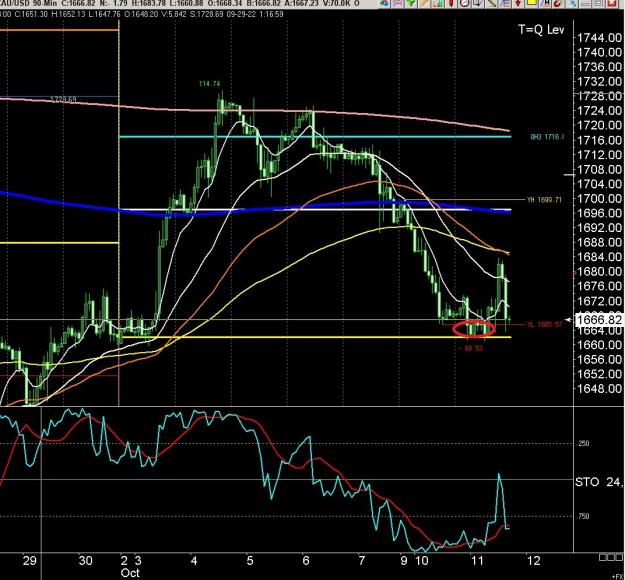Click the 1696.00 price axis label

pyautogui.click(x=599, y=213)
